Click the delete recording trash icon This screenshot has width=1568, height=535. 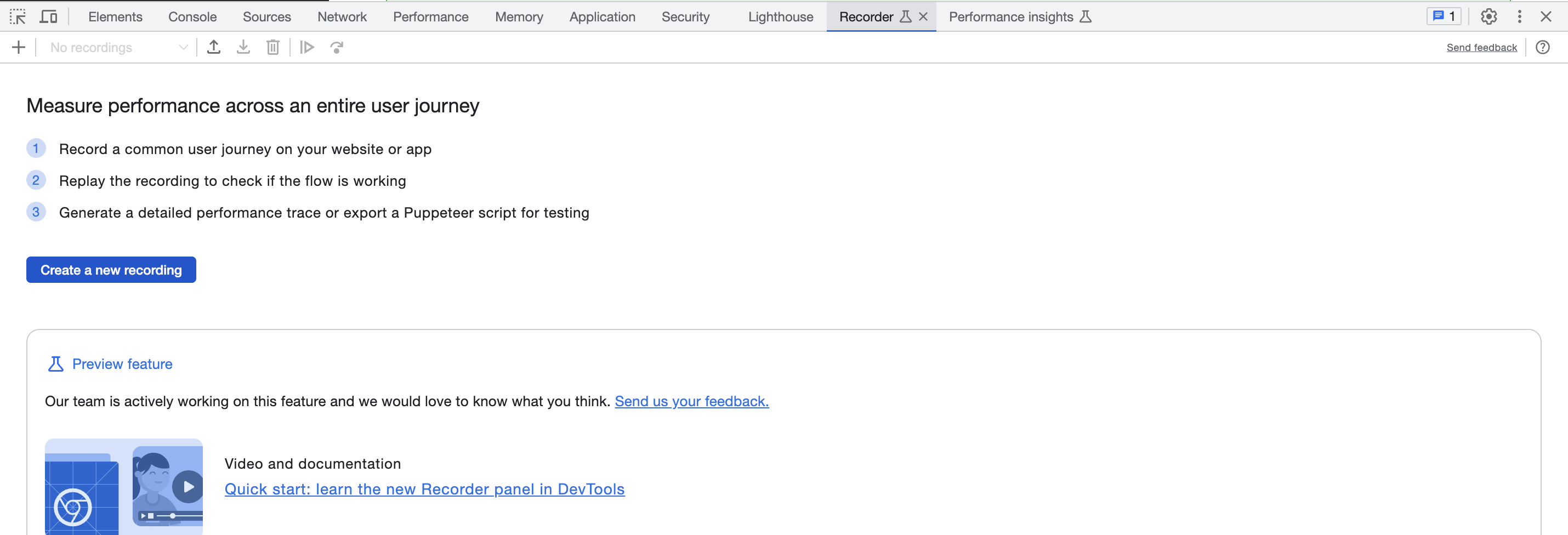coord(272,48)
